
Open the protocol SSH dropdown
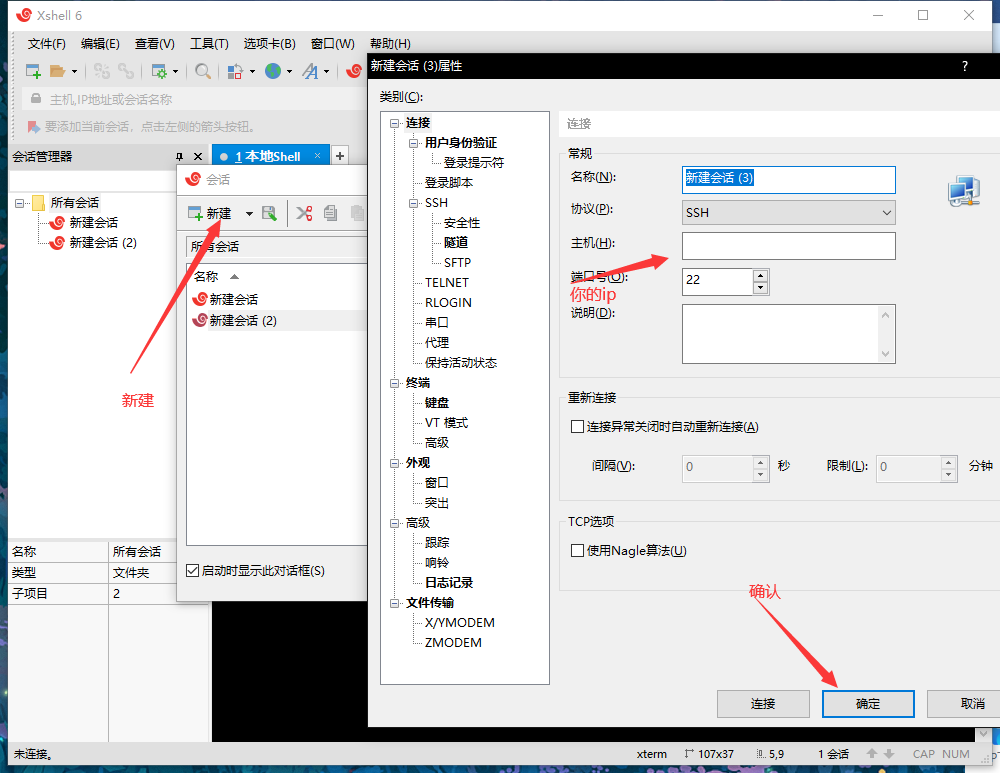point(788,212)
